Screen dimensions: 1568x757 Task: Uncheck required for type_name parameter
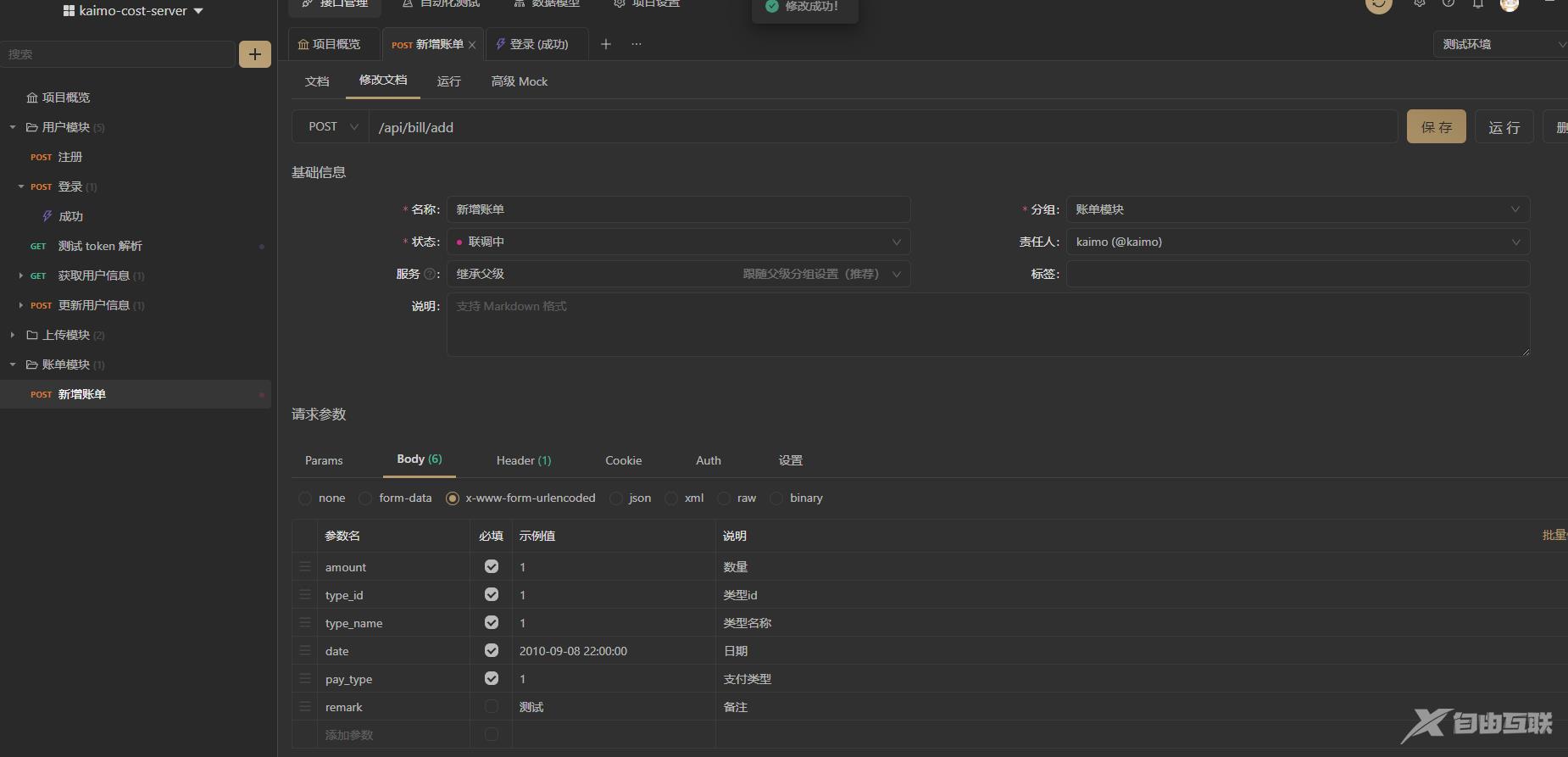tap(492, 622)
